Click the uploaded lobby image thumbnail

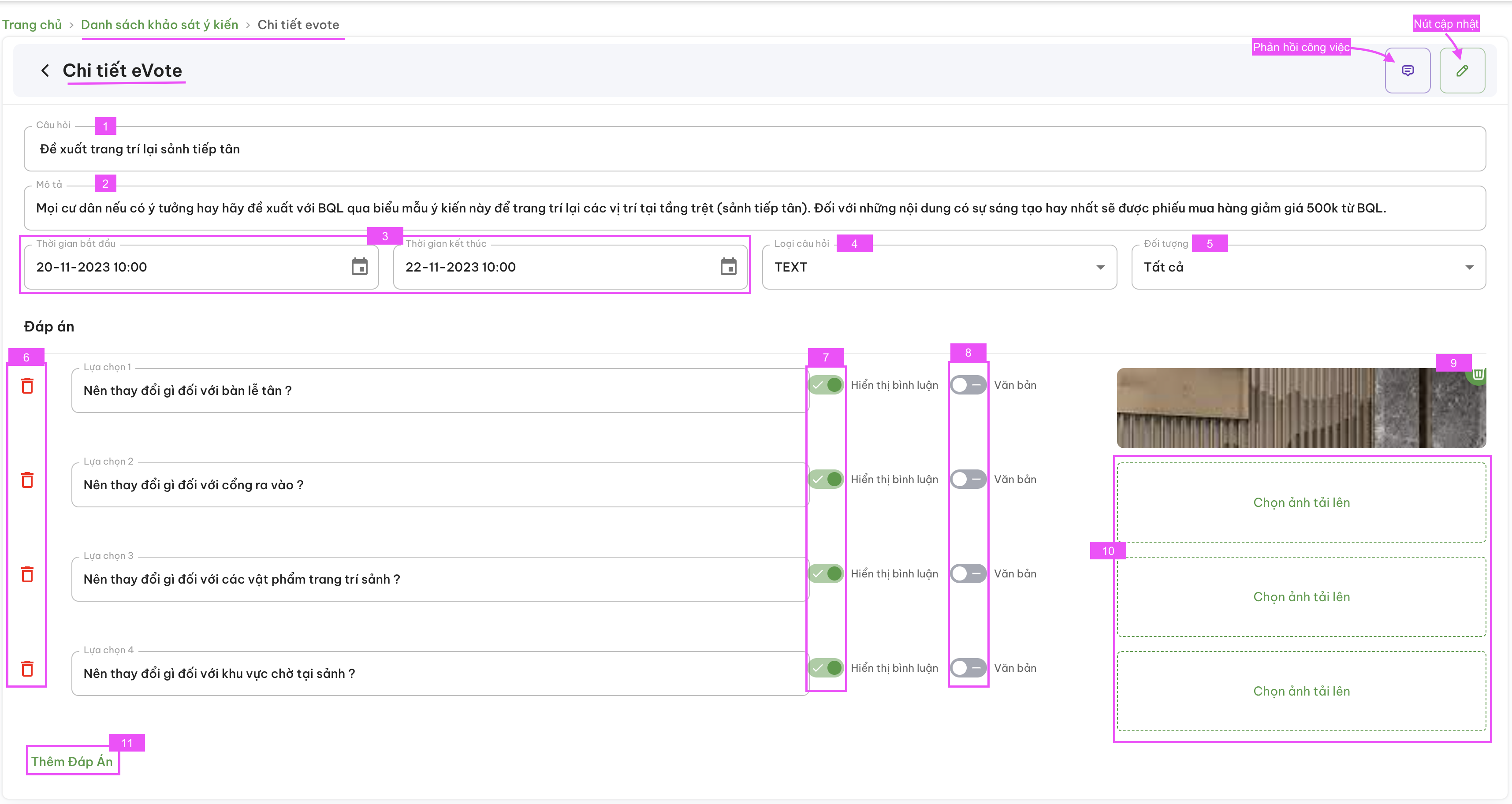pos(1301,408)
